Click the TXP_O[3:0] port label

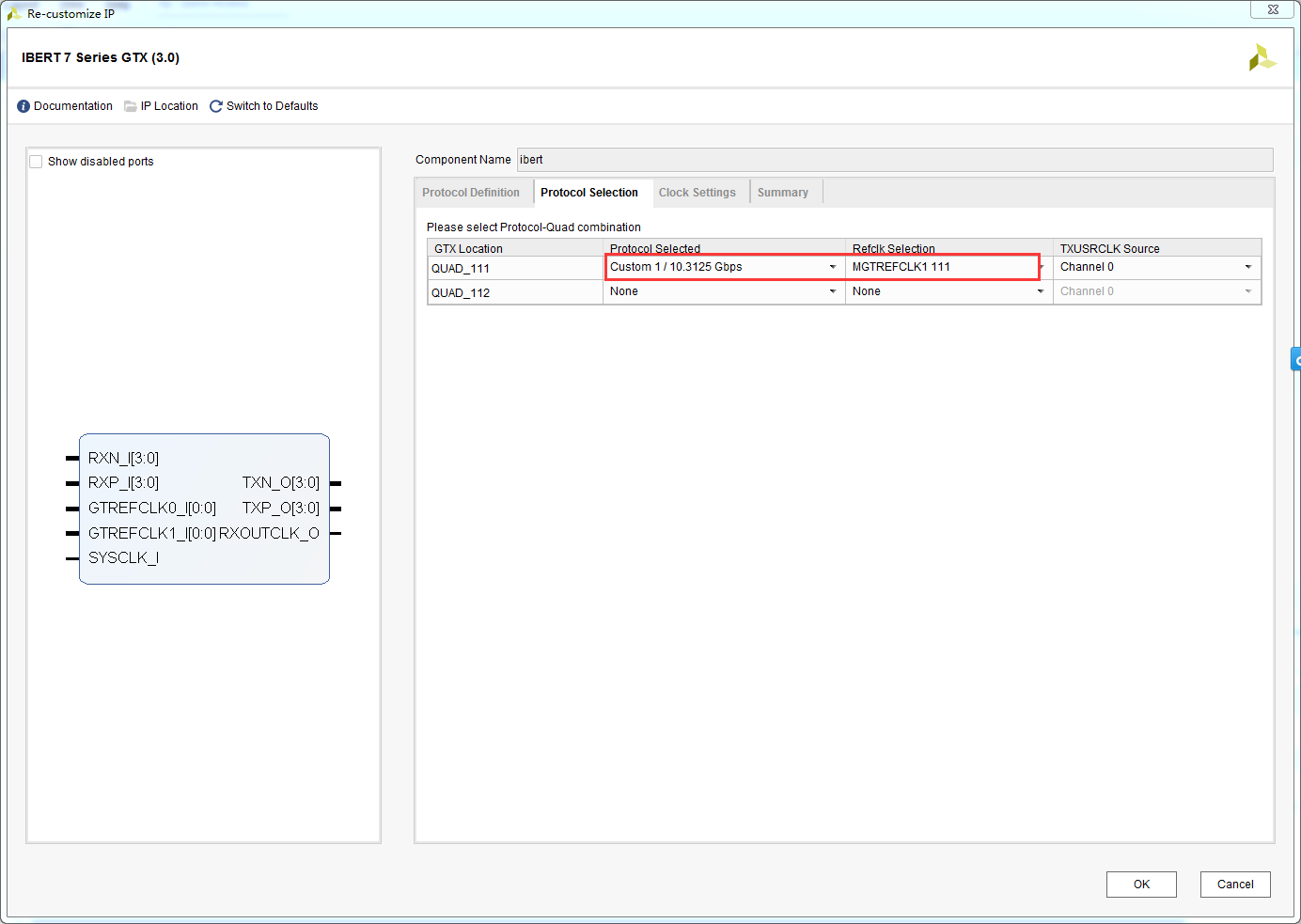tap(281, 508)
